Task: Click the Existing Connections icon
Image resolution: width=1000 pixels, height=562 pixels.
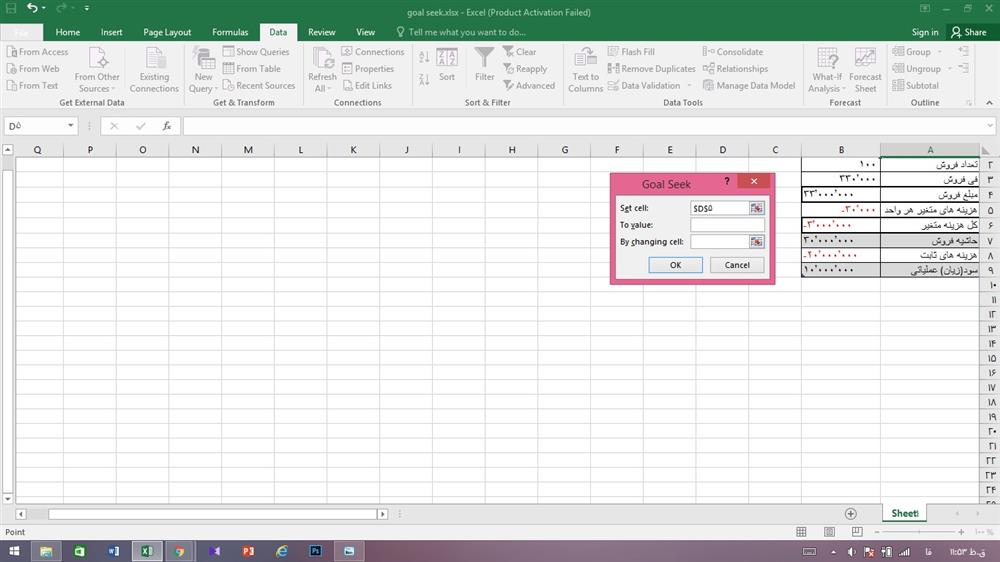Action: pyautogui.click(x=154, y=68)
